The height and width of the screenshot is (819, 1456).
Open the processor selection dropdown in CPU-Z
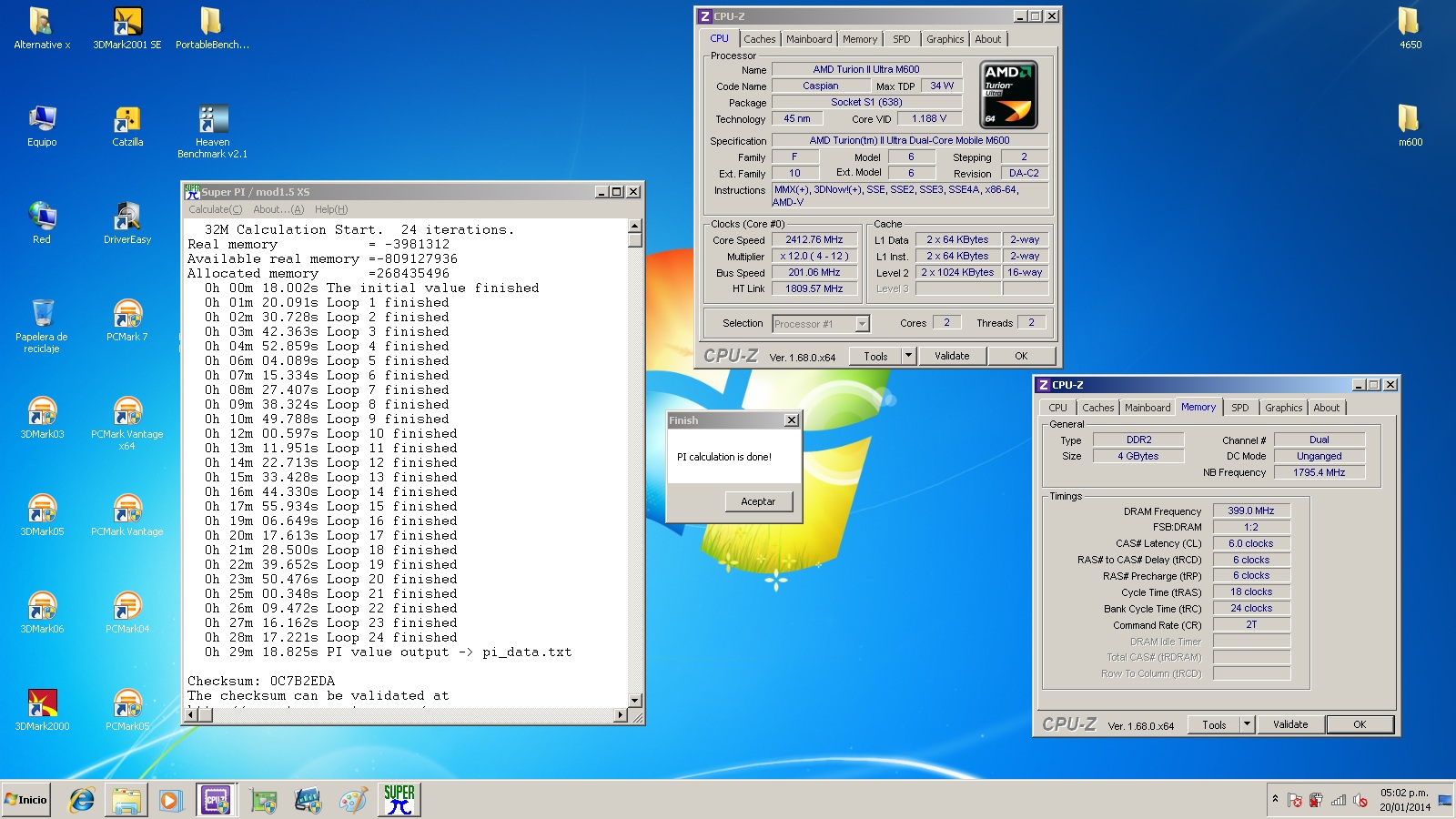tap(862, 323)
